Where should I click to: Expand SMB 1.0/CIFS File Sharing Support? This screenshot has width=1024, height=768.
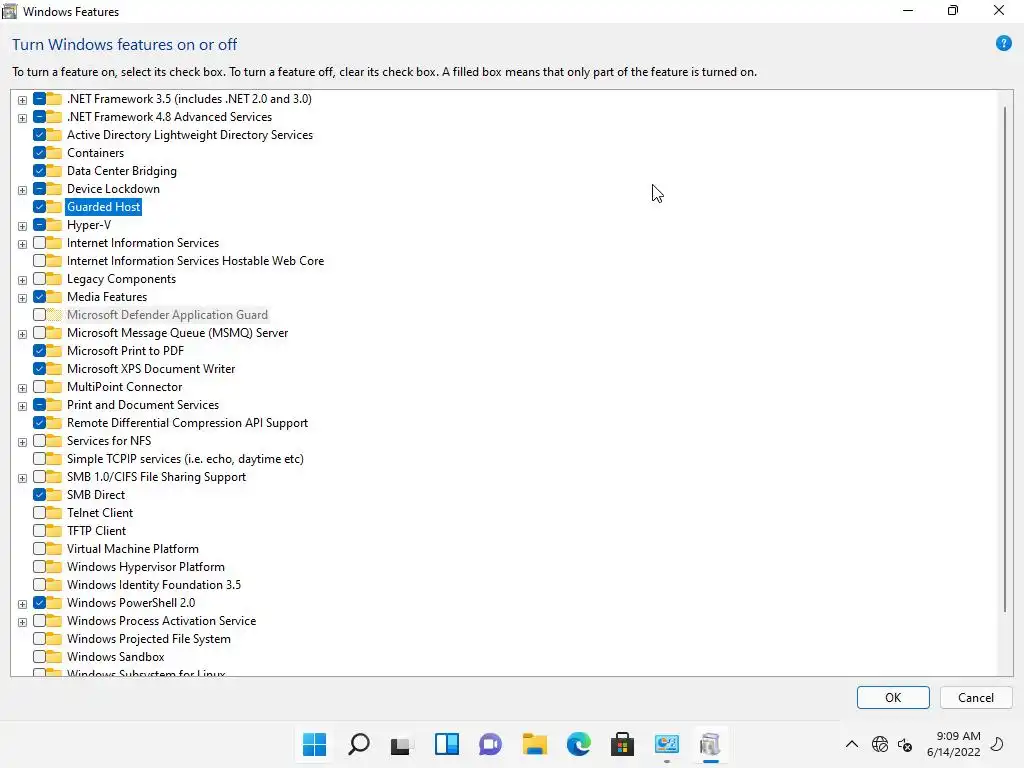(x=22, y=478)
